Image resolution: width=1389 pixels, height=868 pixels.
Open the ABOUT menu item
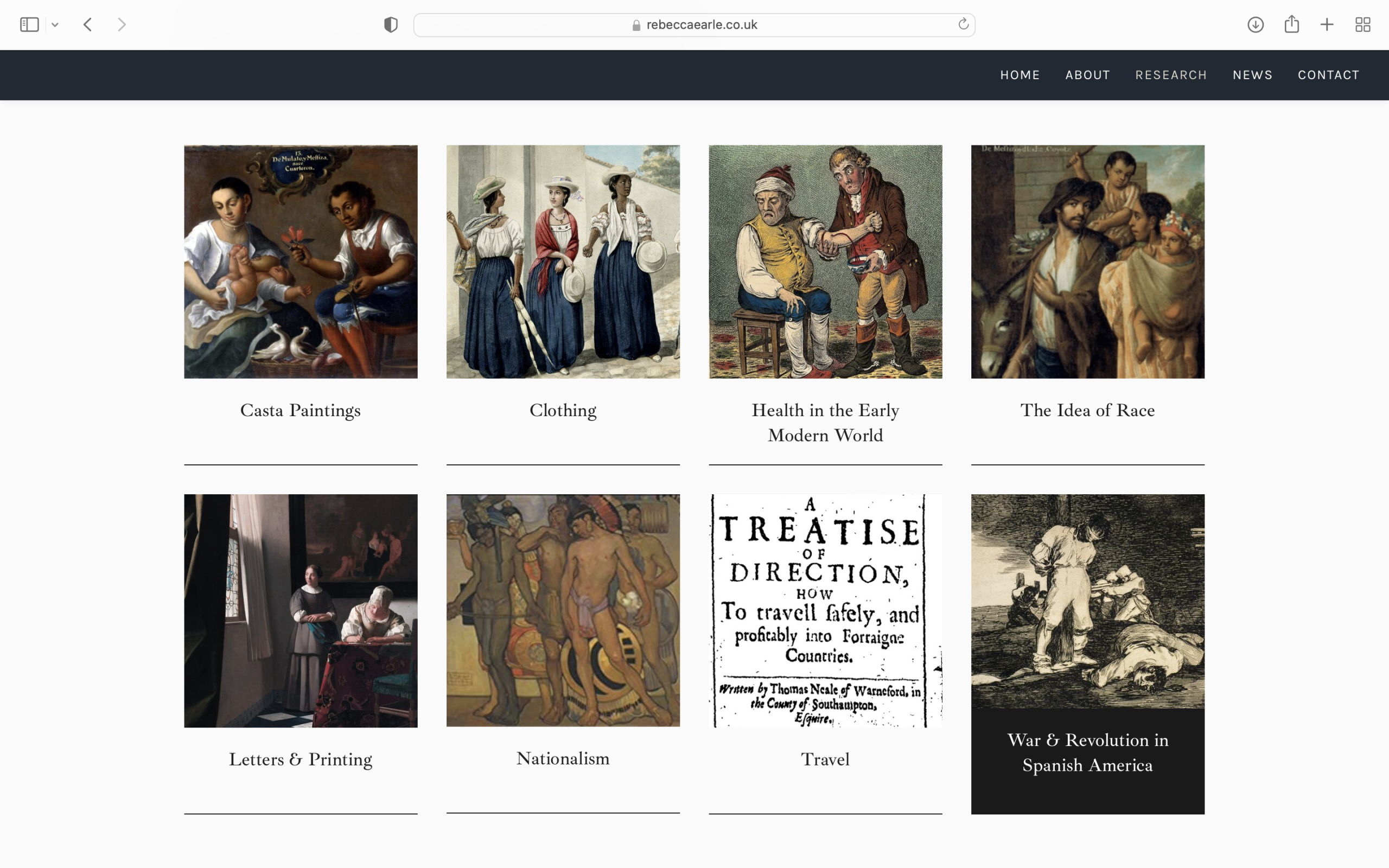1088,75
